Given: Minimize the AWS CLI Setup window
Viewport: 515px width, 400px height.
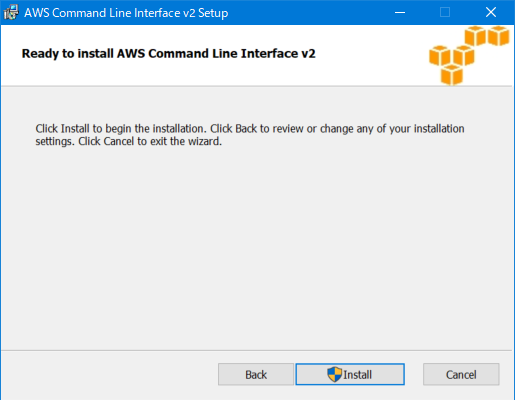Looking at the screenshot, I should [x=400, y=12].
